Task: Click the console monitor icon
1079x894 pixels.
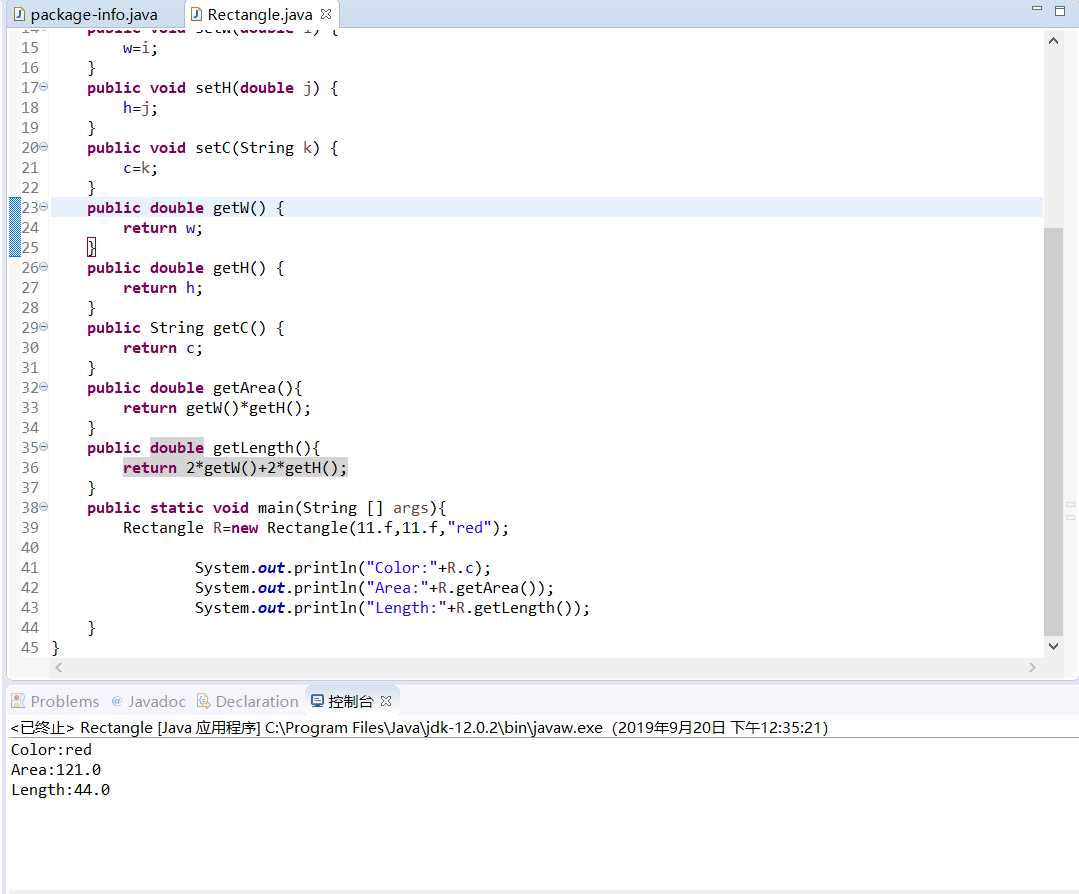Action: (317, 701)
